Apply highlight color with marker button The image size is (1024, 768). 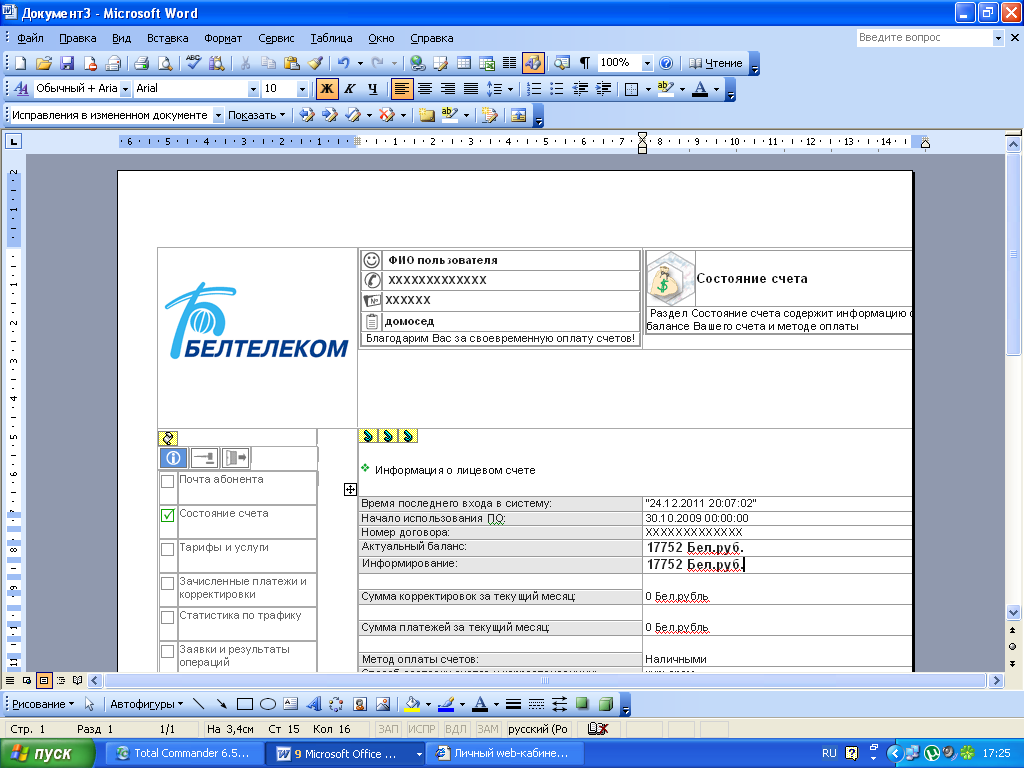665,89
